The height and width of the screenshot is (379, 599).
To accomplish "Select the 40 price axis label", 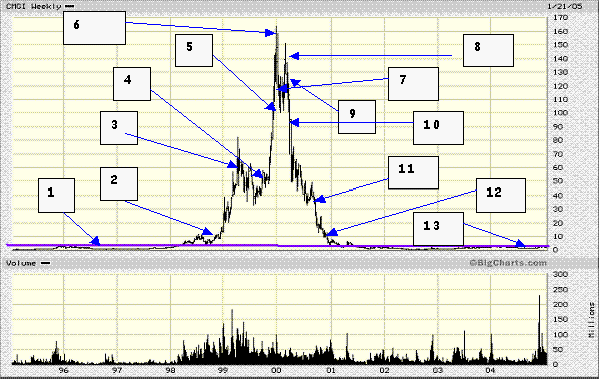I will click(x=558, y=196).
